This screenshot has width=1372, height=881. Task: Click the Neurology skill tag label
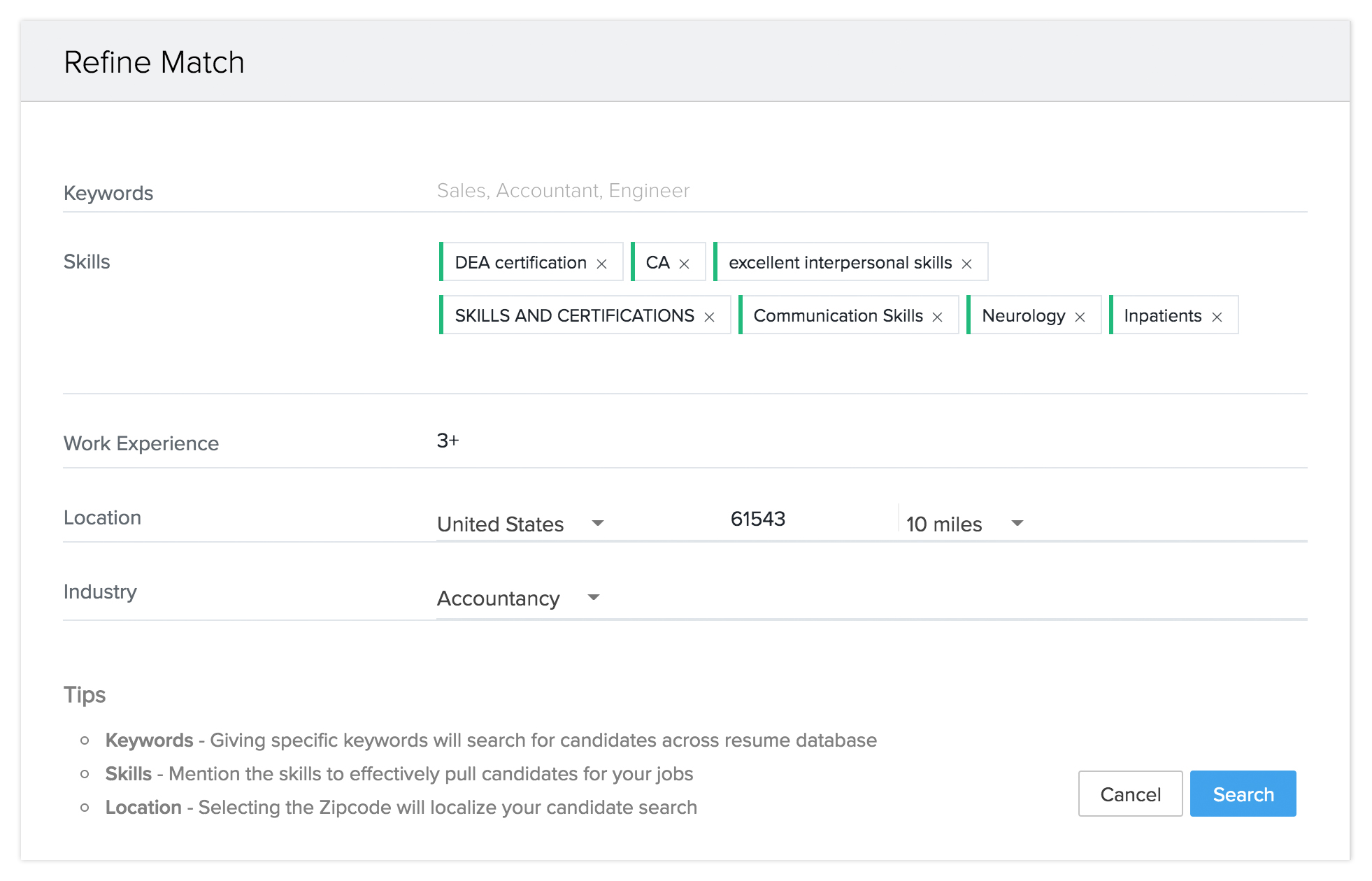[x=1023, y=316]
